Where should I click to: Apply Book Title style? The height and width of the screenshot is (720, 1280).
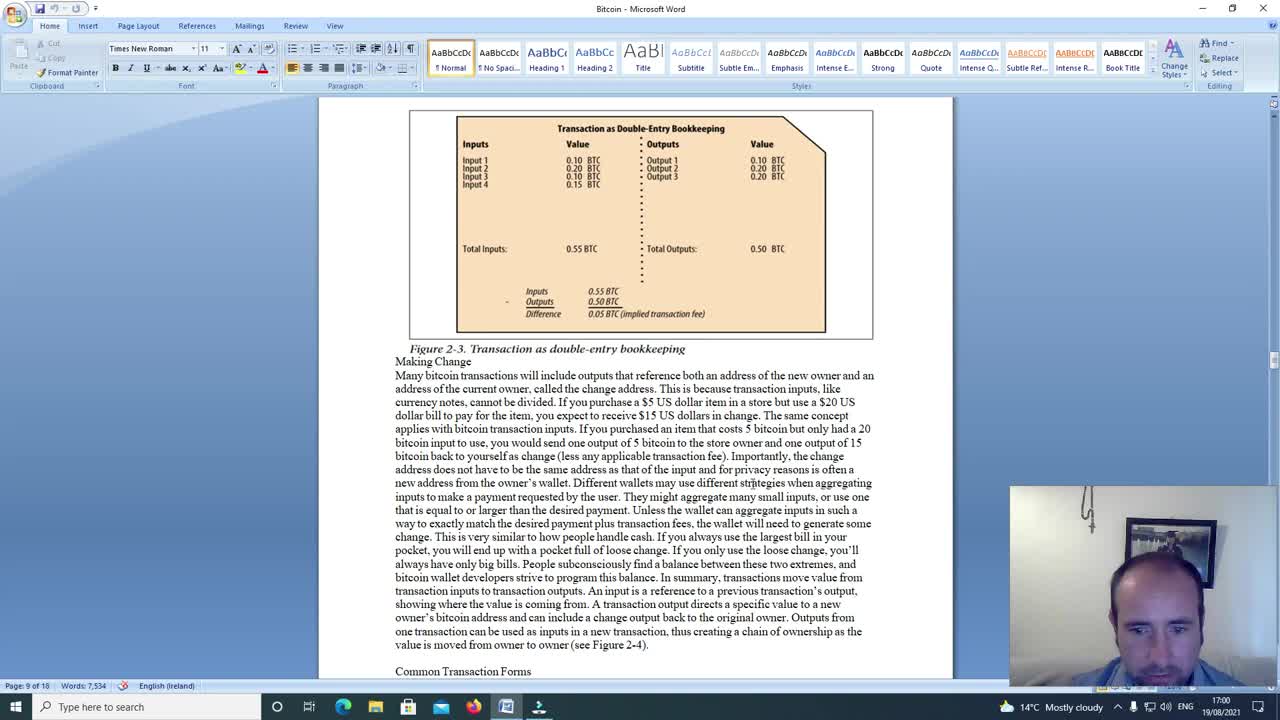coord(1122,58)
